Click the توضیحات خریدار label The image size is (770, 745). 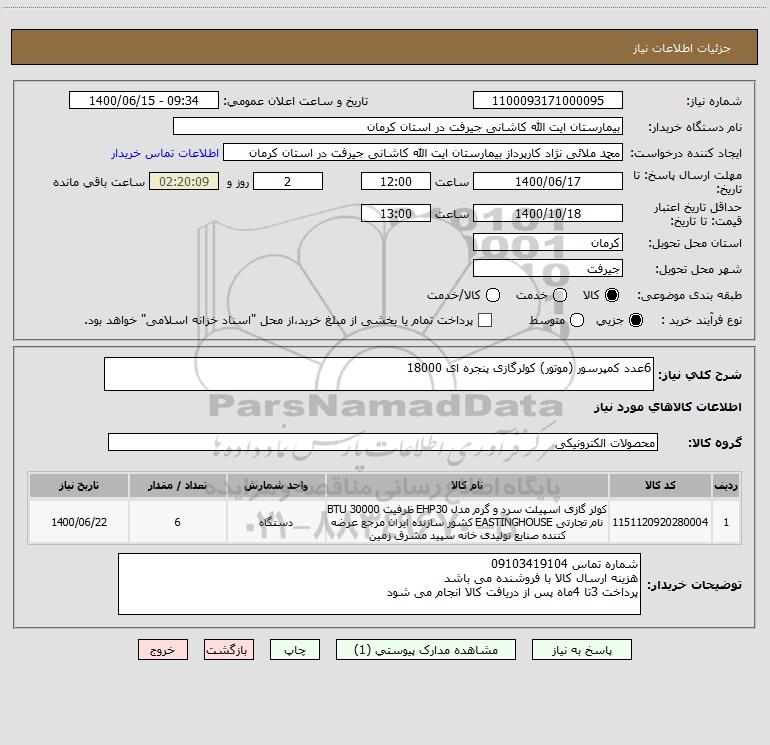694,585
